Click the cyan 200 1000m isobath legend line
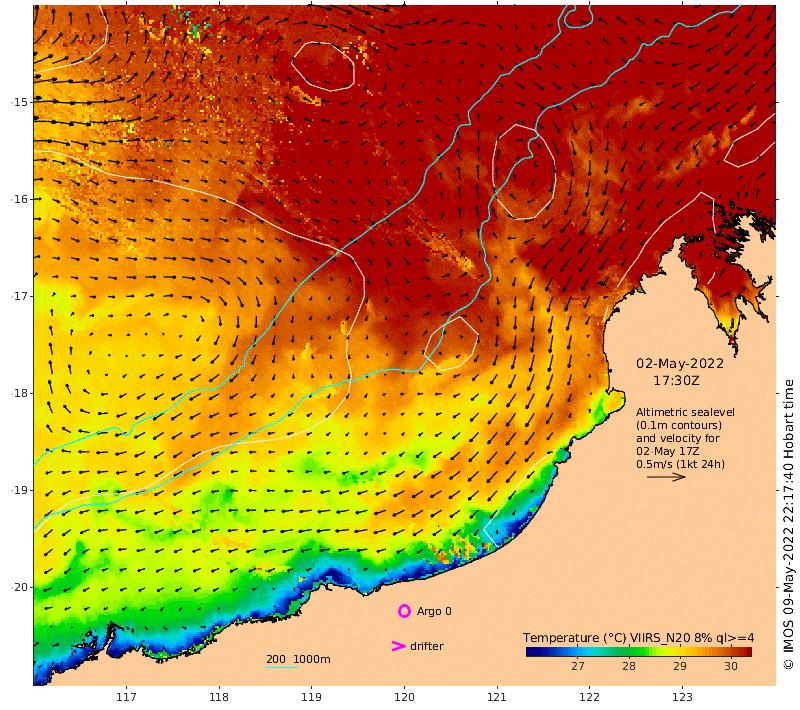This screenshot has width=800, height=710. pyautogui.click(x=282, y=667)
